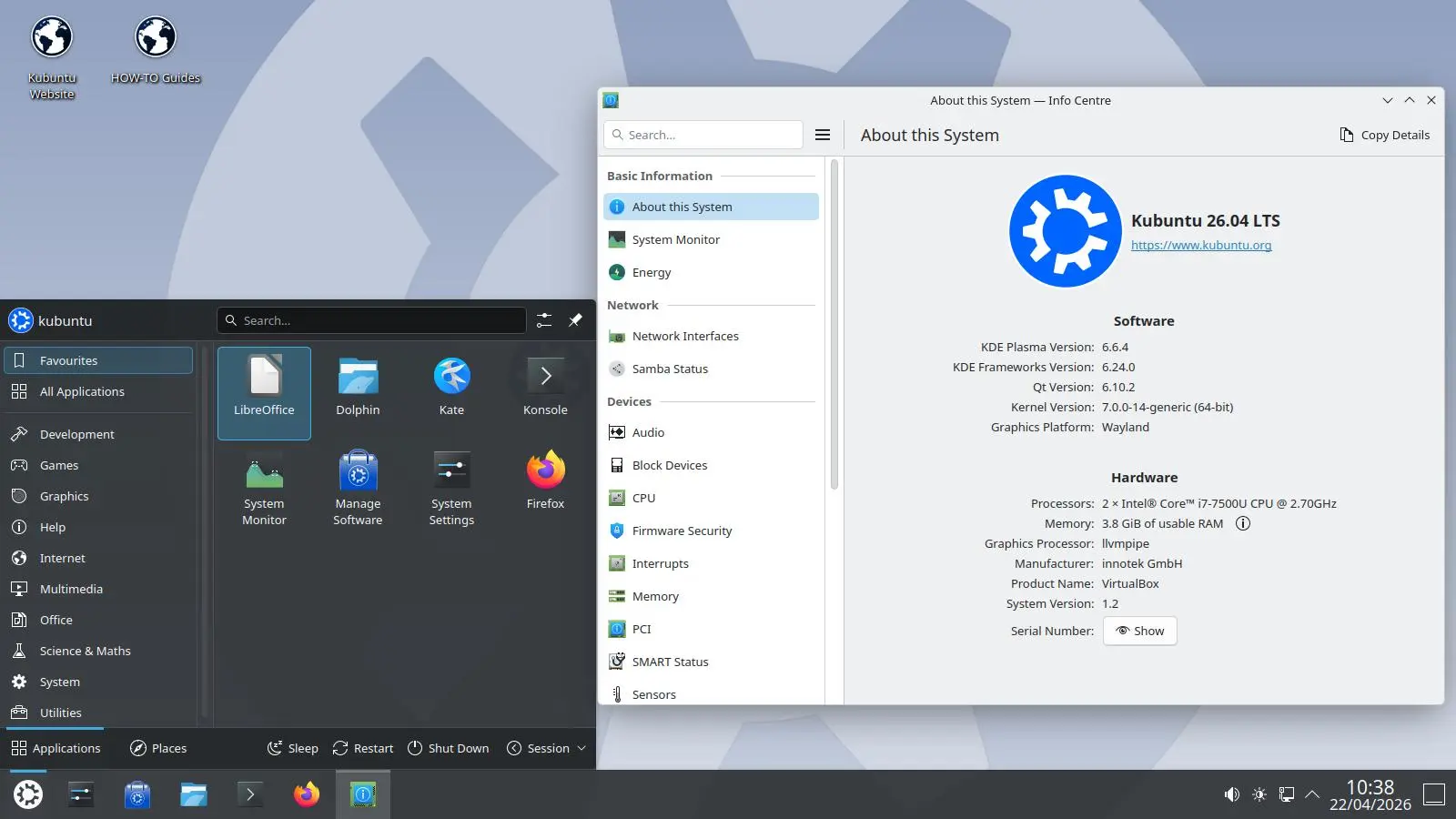Open the network tray icon
Image resolution: width=1456 pixels, height=819 pixels.
click(x=1286, y=794)
